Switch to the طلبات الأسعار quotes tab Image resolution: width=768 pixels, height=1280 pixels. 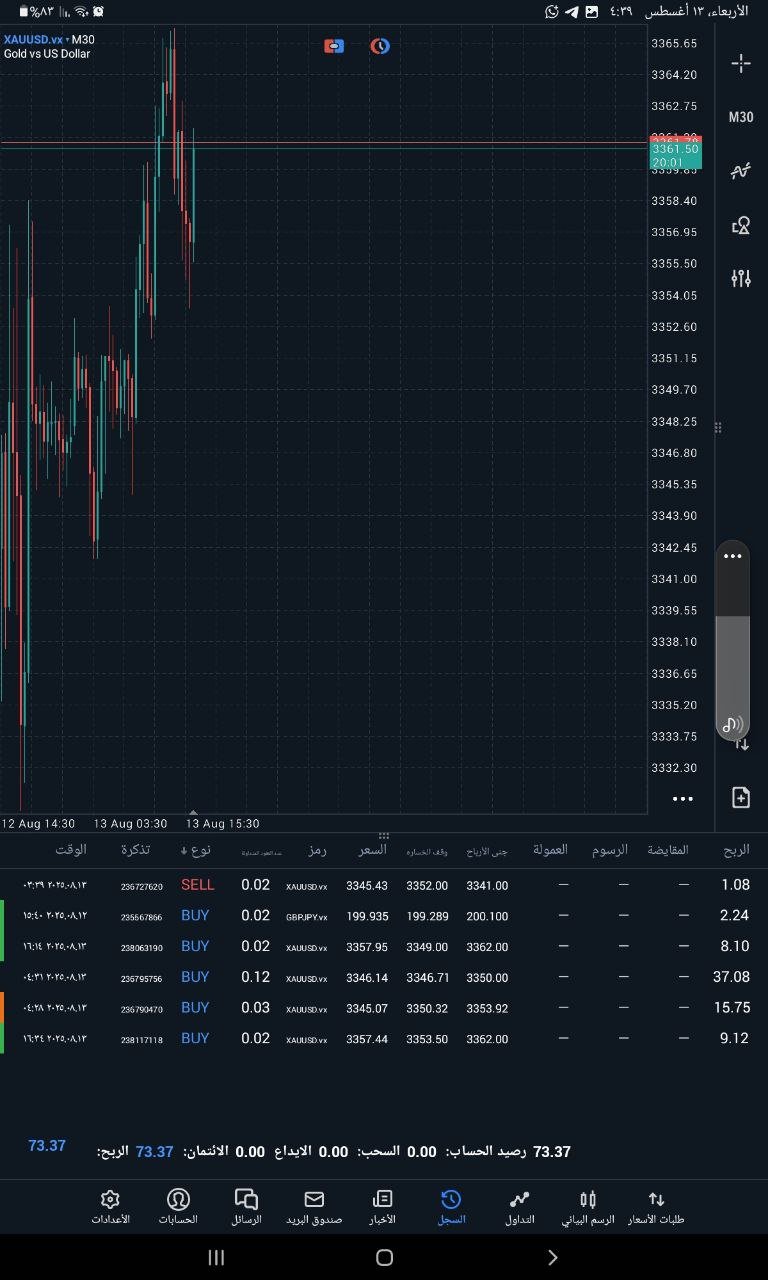pyautogui.click(x=656, y=1206)
